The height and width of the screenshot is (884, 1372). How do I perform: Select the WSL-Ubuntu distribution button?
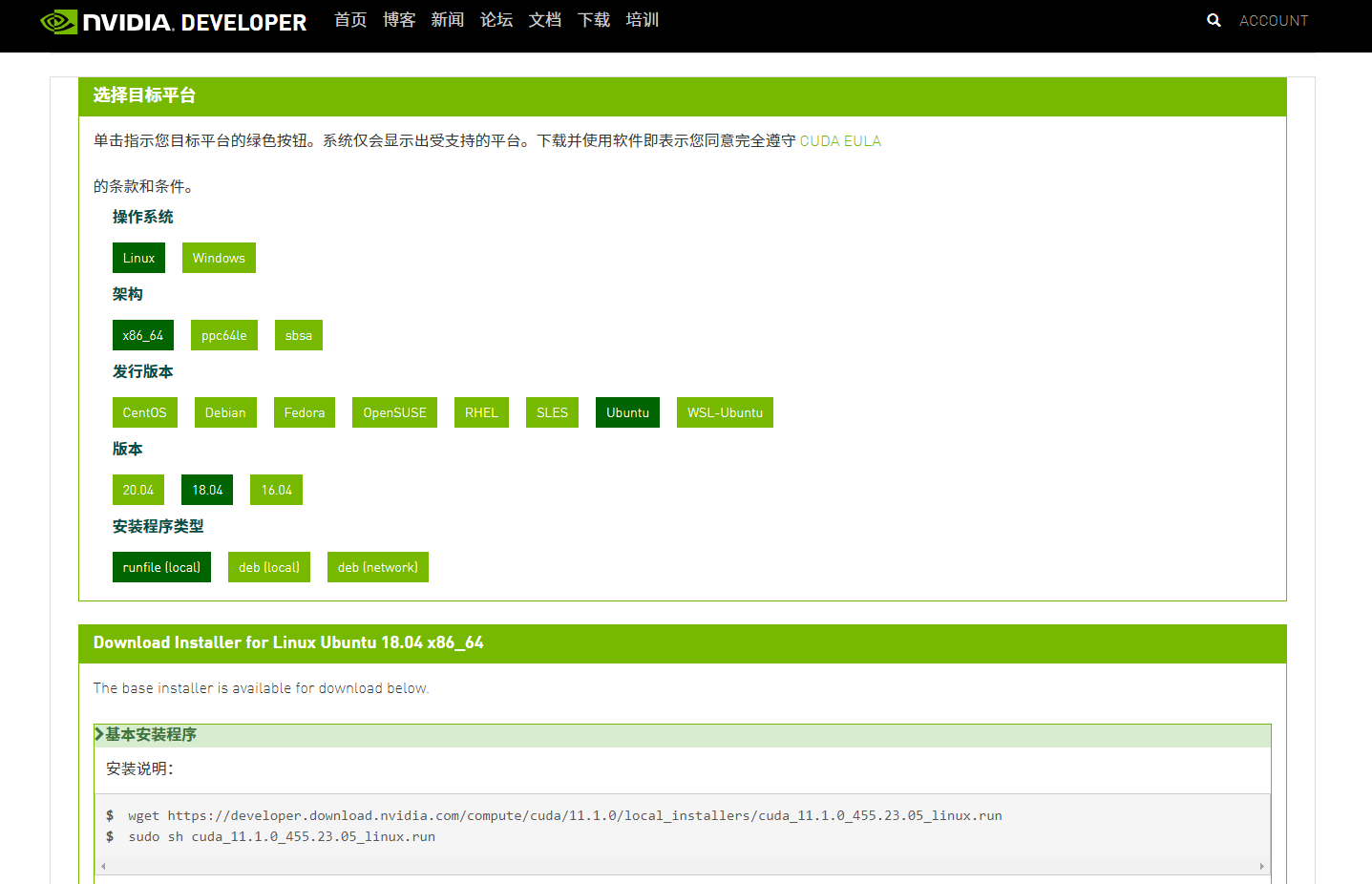[x=725, y=412]
